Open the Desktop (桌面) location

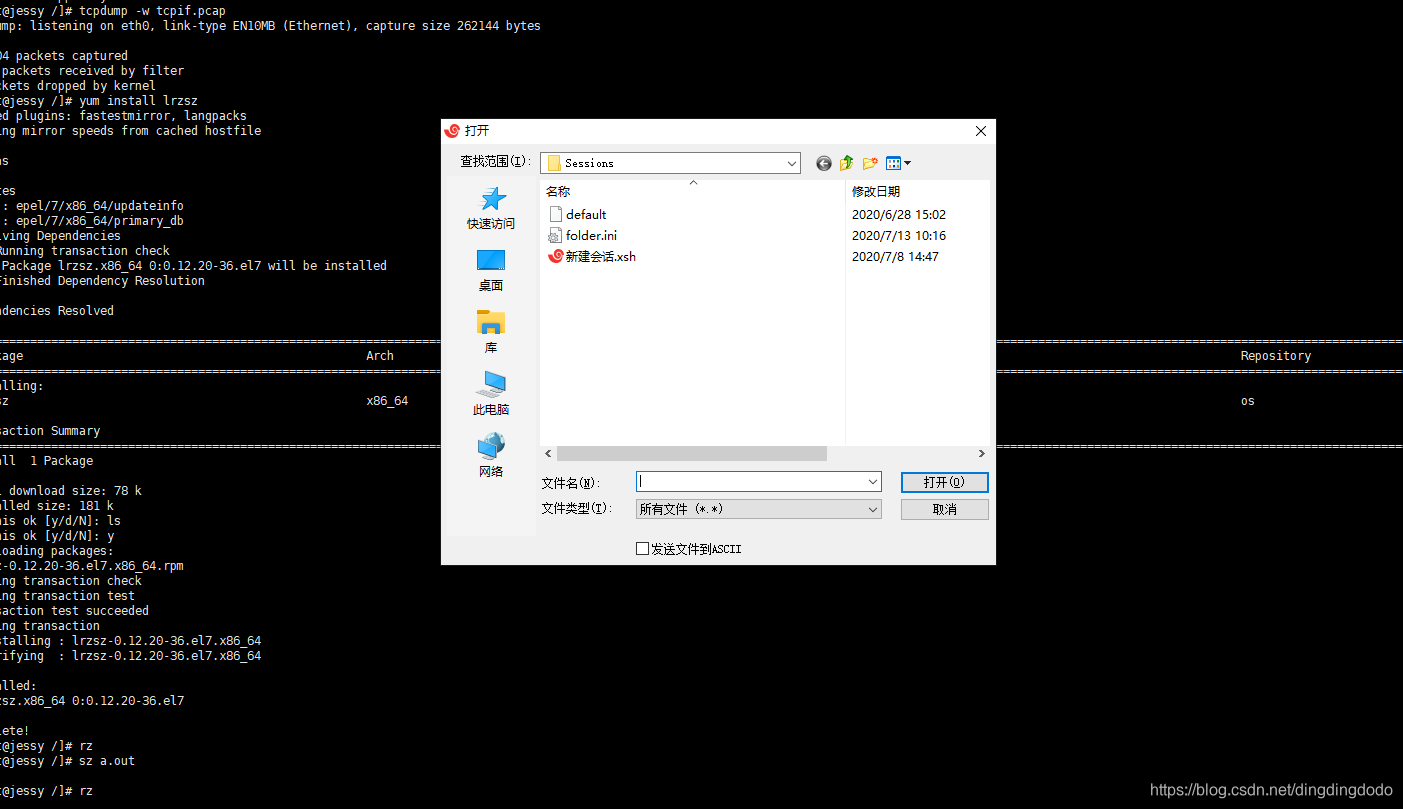pos(491,270)
